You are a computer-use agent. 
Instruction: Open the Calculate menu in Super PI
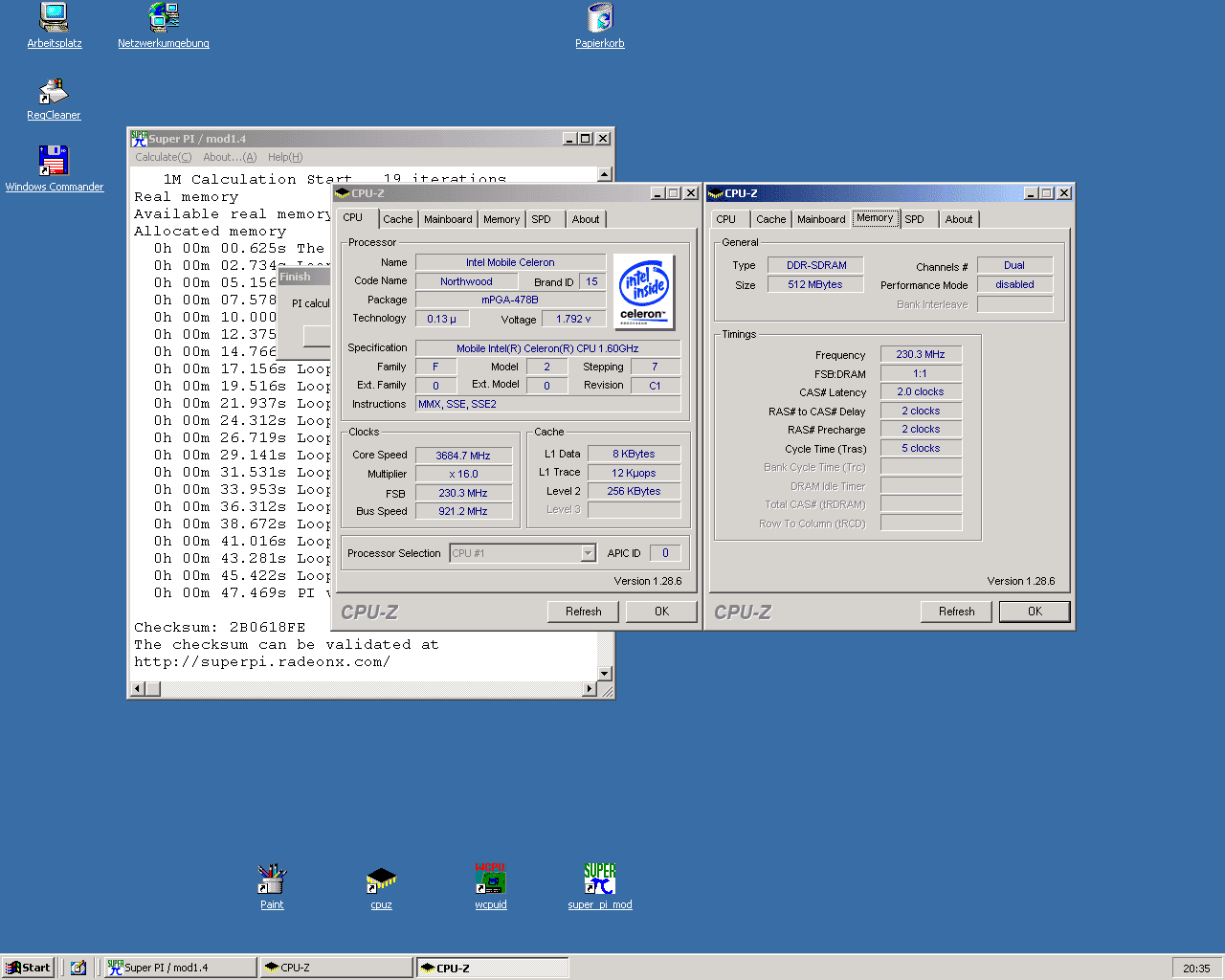click(x=163, y=157)
